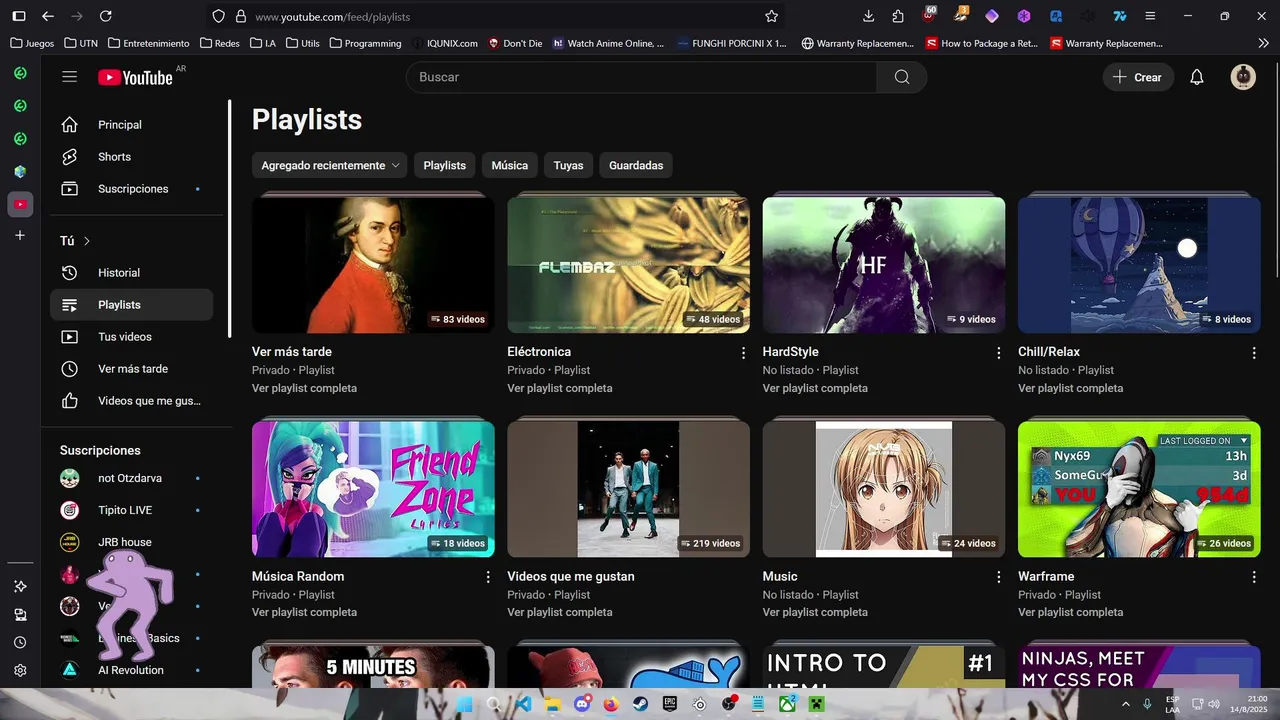
Task: Open Ver más tarde in sidebar
Action: tap(131, 369)
